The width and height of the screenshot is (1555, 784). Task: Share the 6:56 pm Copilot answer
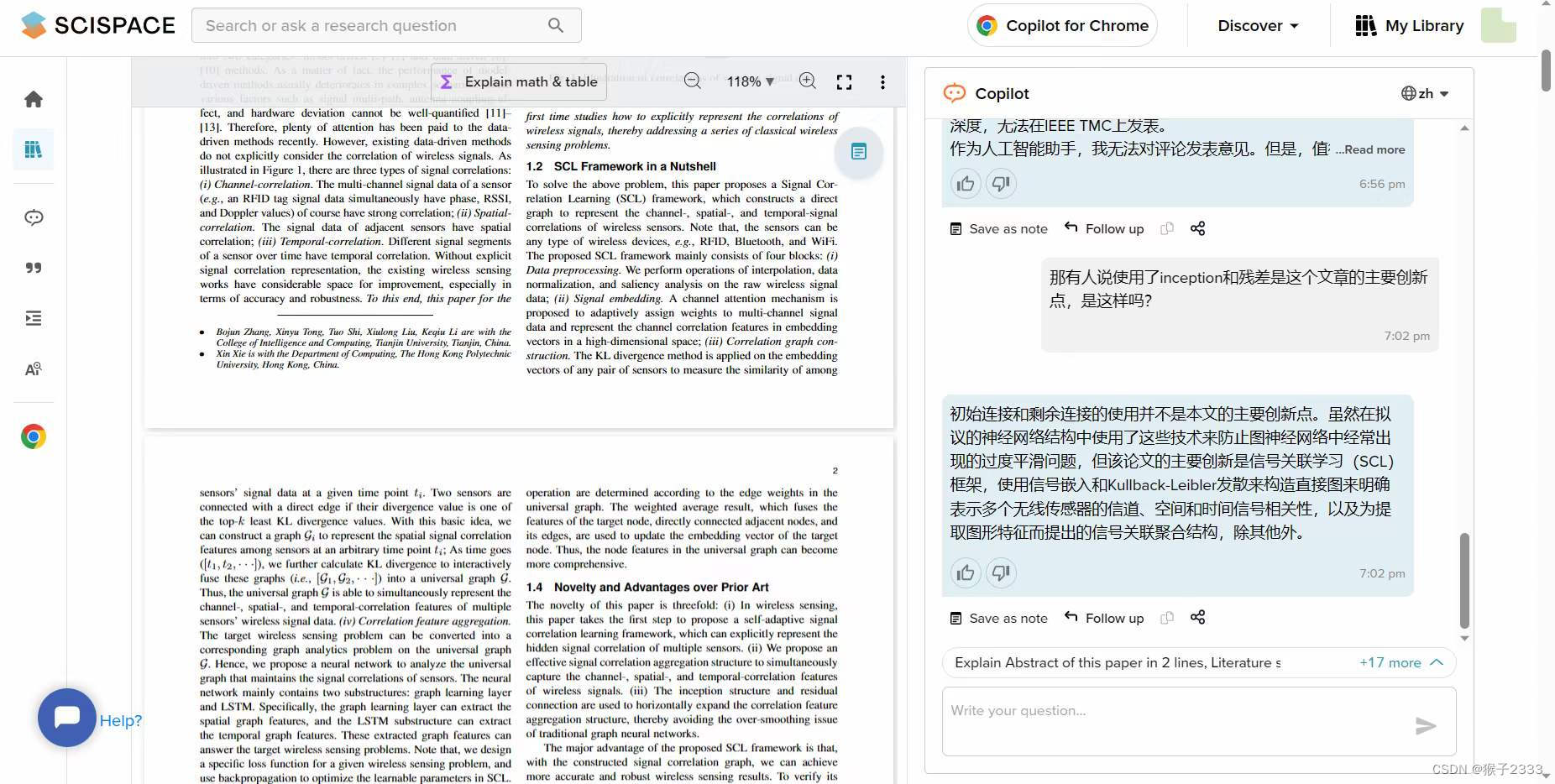point(1198,228)
